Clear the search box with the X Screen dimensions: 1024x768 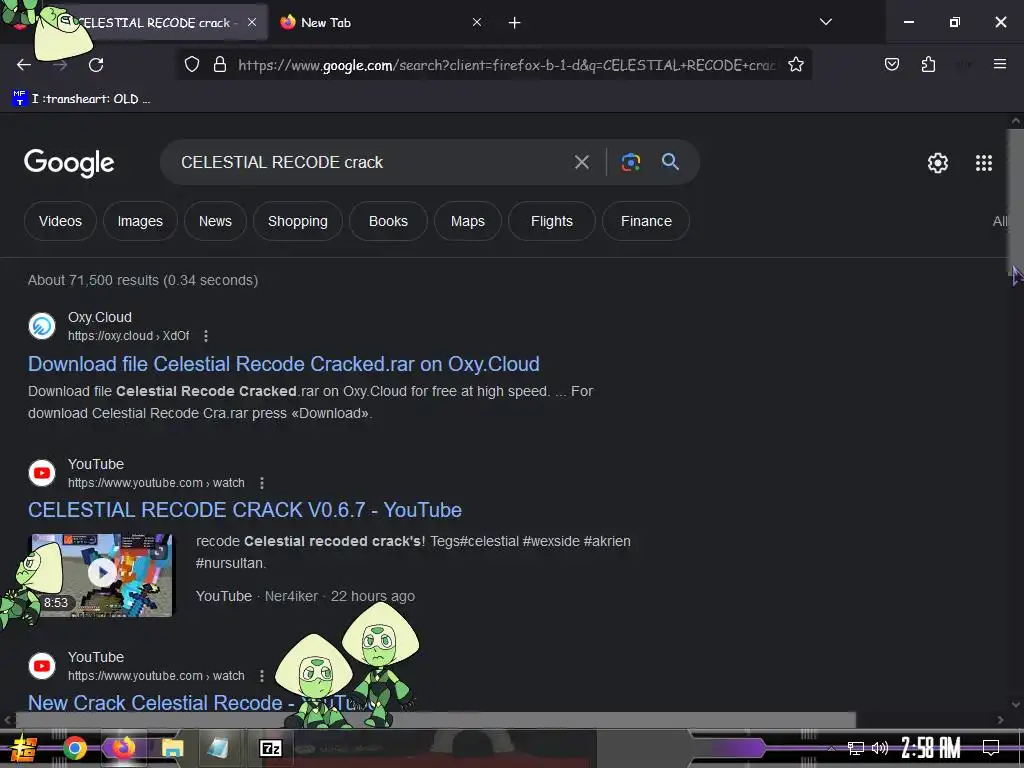(581, 162)
